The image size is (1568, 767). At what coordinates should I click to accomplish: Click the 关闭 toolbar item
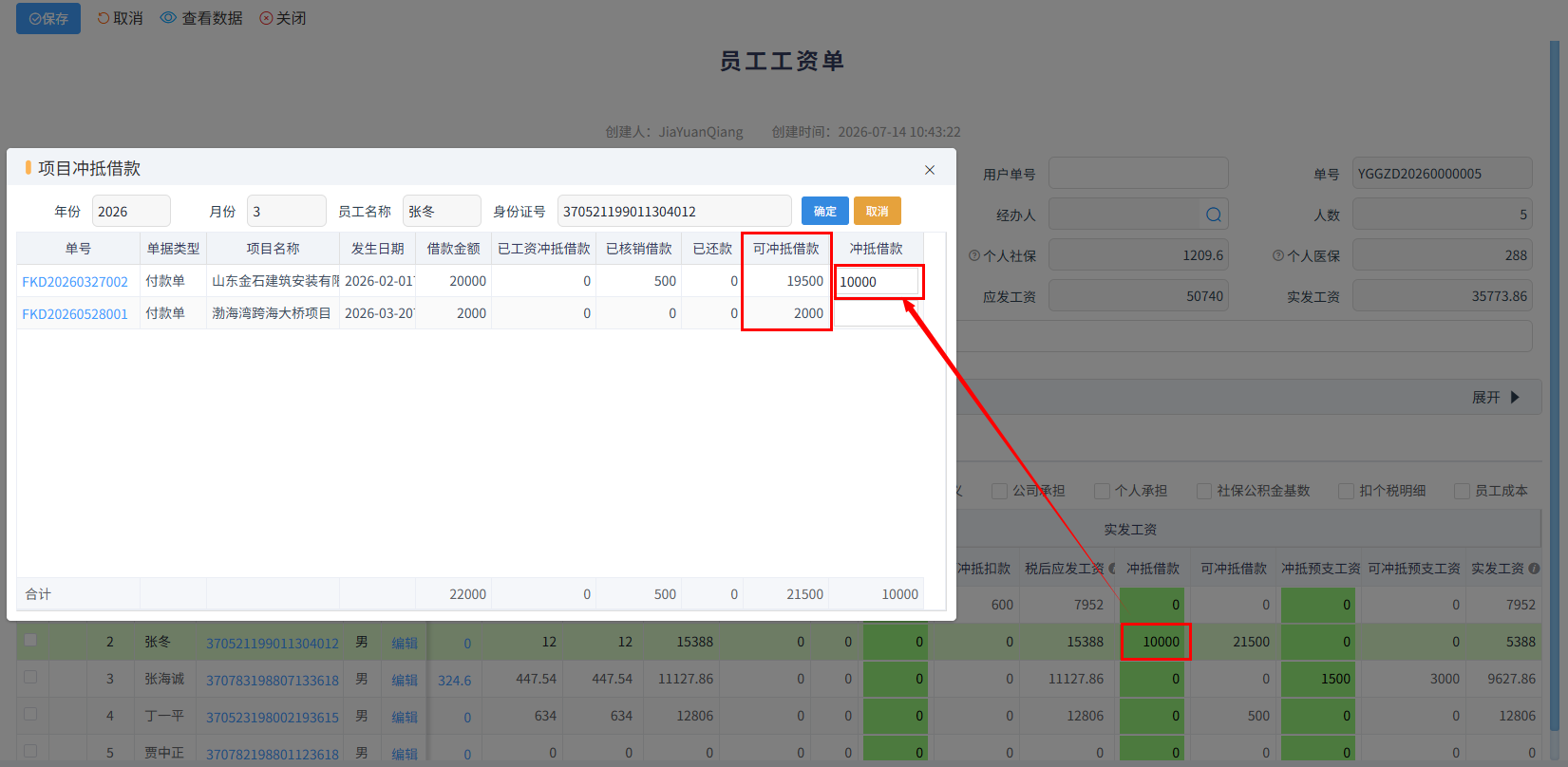pos(283,18)
